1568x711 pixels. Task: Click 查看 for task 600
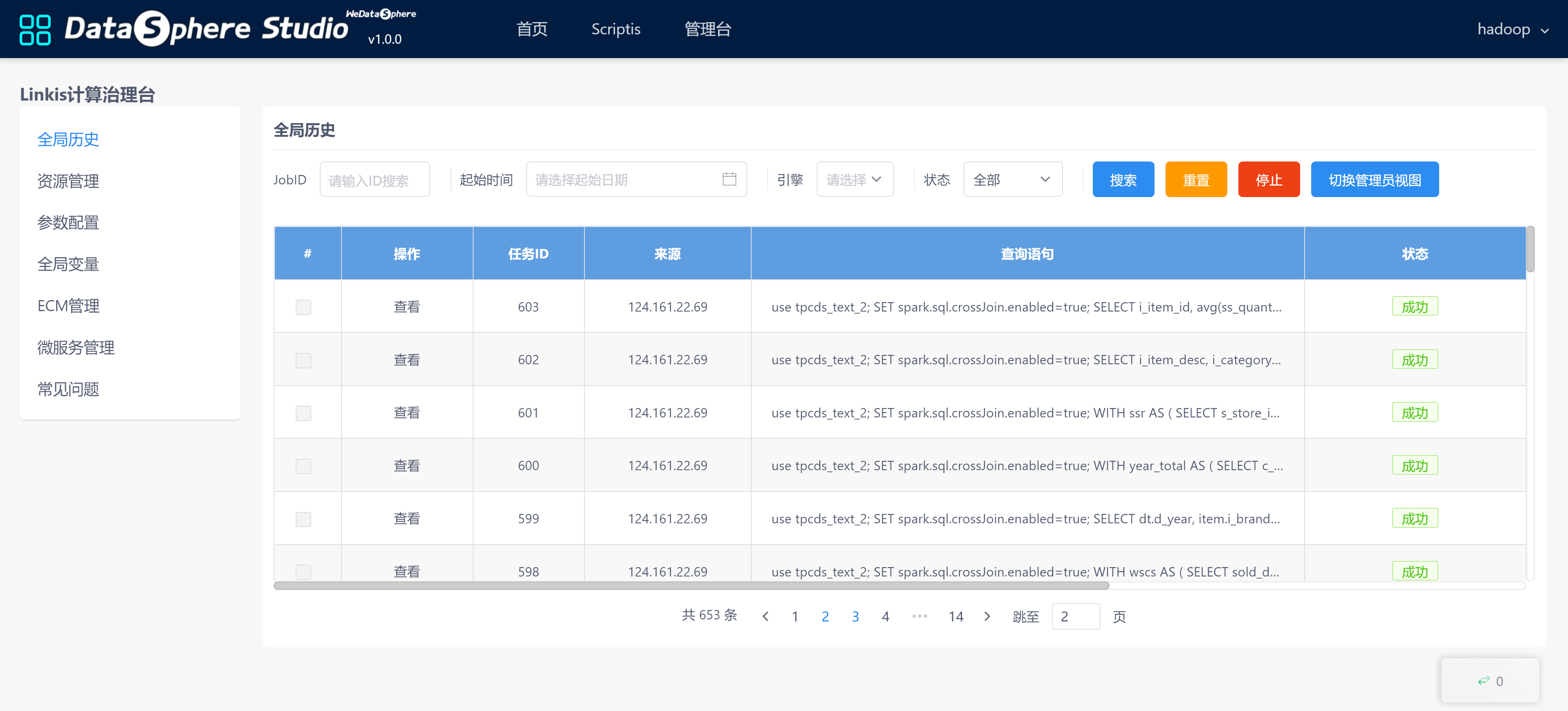click(x=407, y=466)
